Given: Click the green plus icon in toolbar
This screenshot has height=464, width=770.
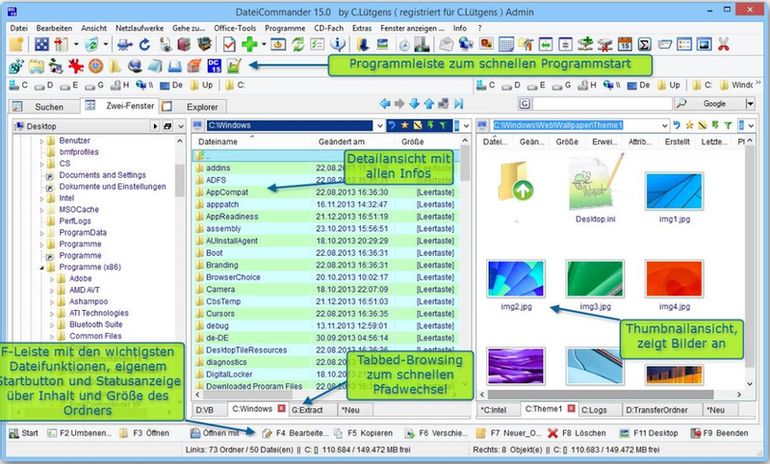Looking at the screenshot, I should pyautogui.click(x=249, y=44).
